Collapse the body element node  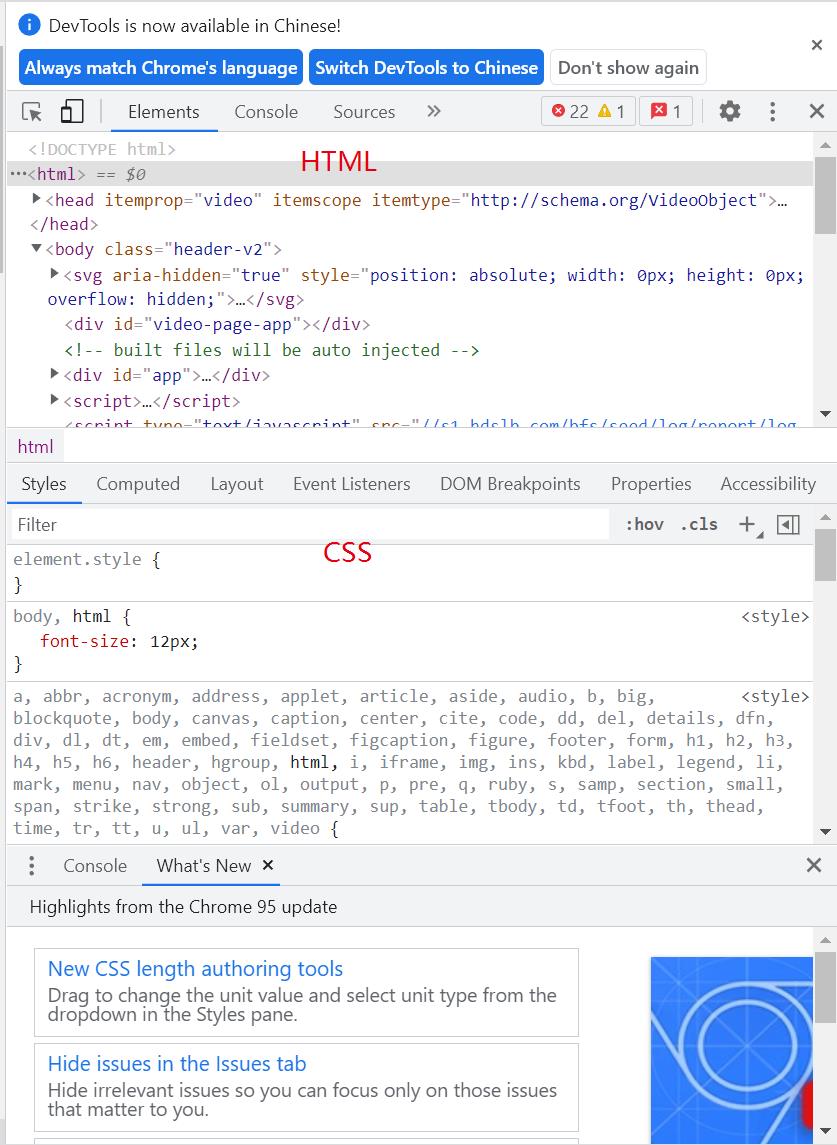pyautogui.click(x=37, y=248)
